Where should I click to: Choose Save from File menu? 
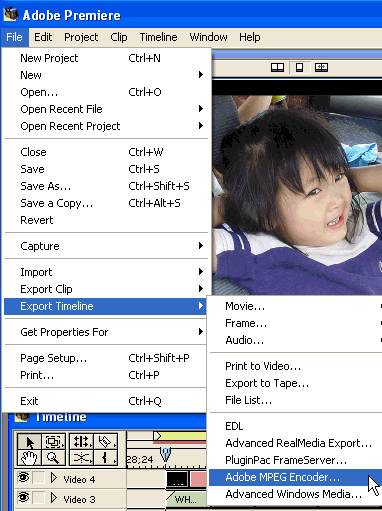point(107,169)
